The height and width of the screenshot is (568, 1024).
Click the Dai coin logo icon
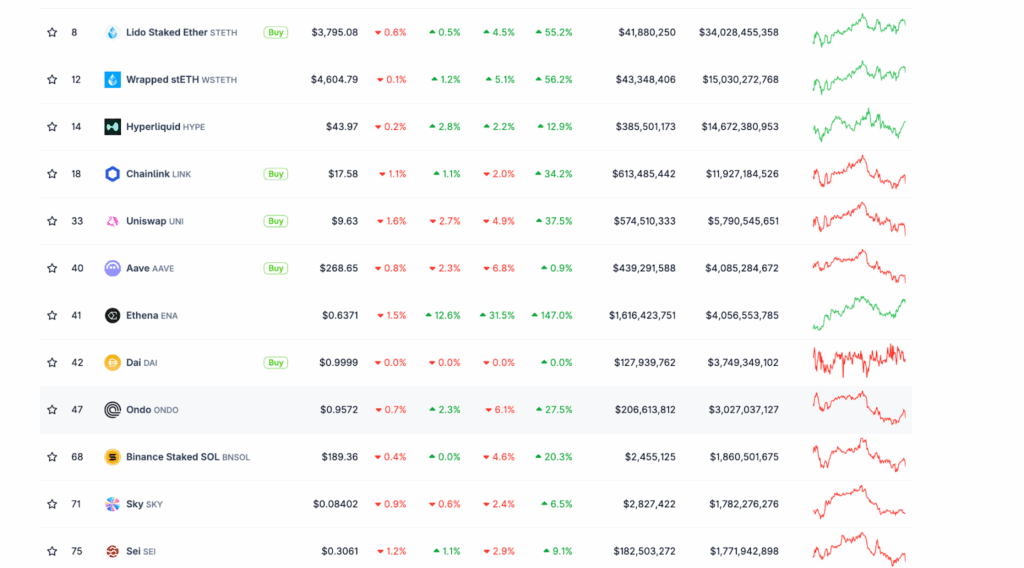[x=112, y=362]
